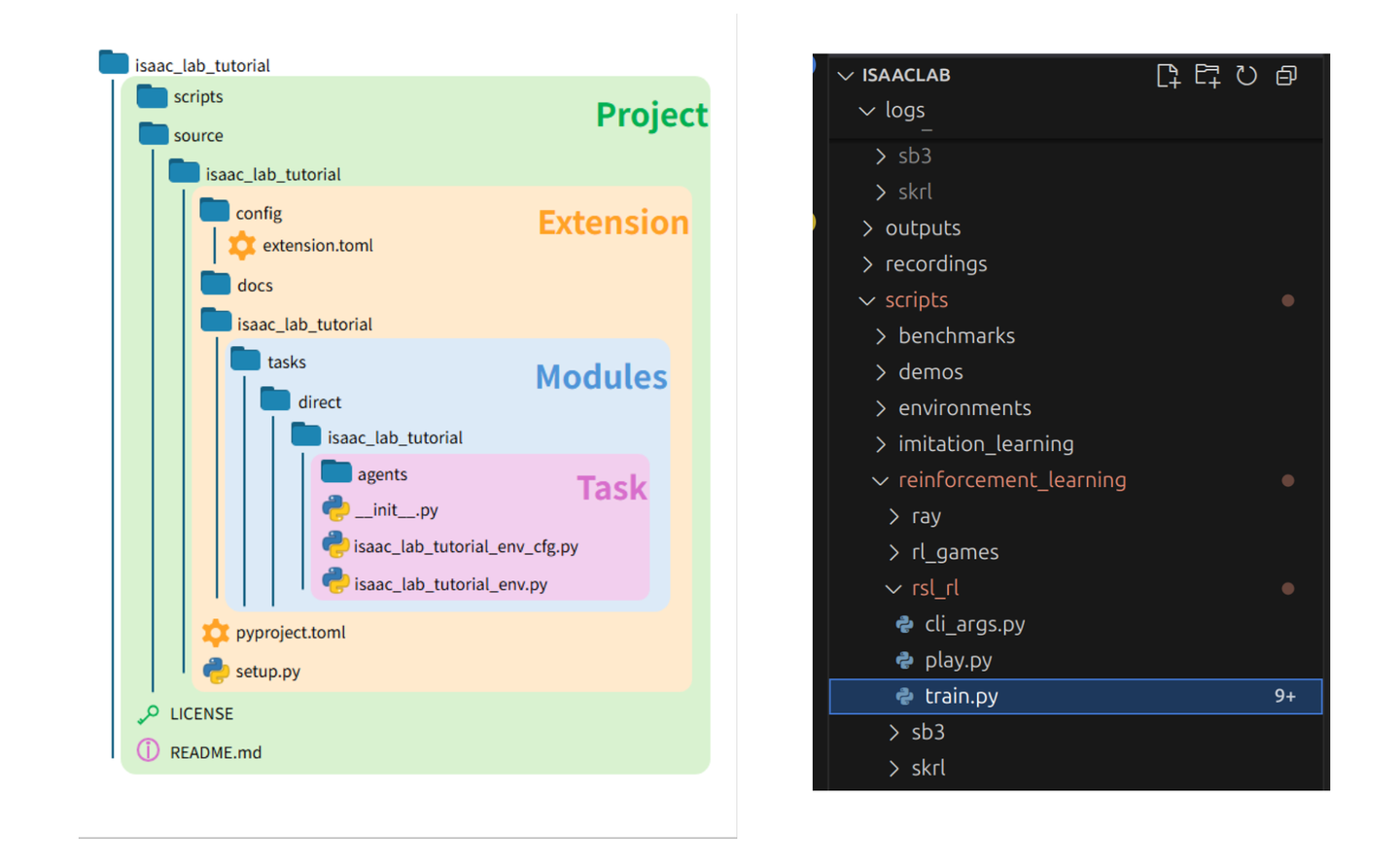Select the imitation_learning folder

(x=986, y=444)
